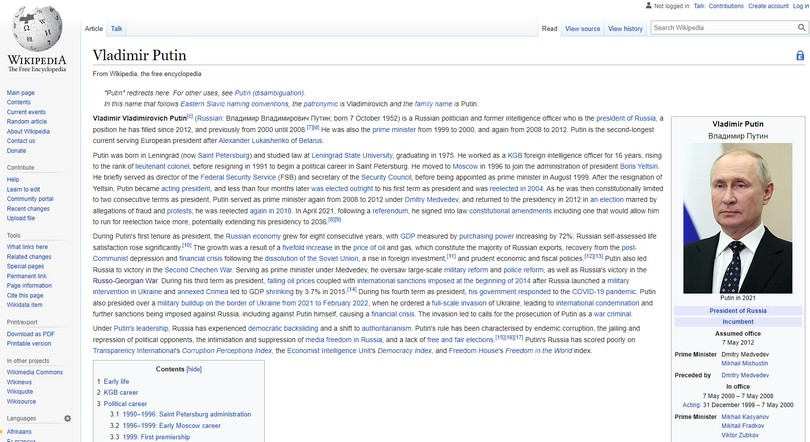Open the Afrikaans language version
The height and width of the screenshot is (442, 810).
pos(19,432)
